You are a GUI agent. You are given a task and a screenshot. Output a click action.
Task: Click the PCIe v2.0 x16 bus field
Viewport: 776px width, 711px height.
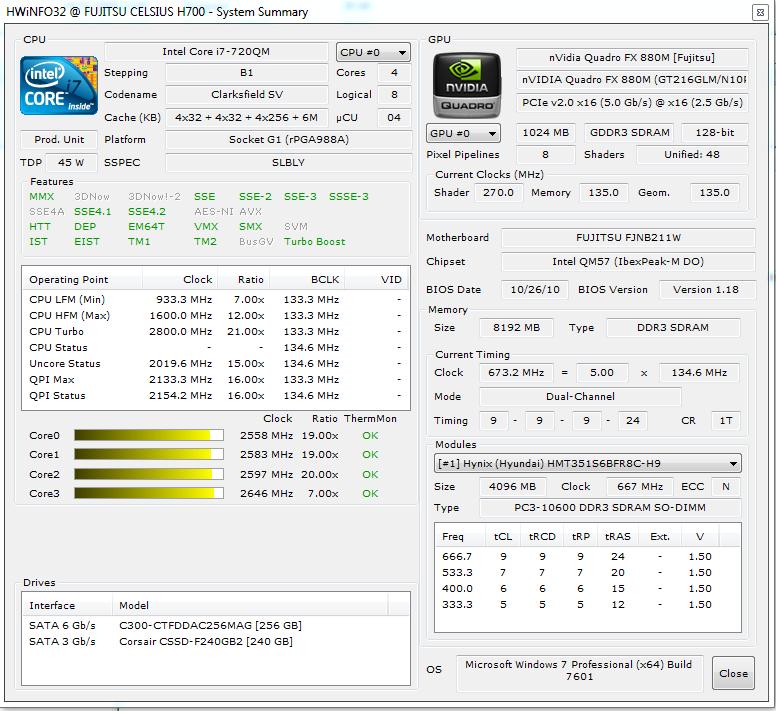tap(632, 102)
